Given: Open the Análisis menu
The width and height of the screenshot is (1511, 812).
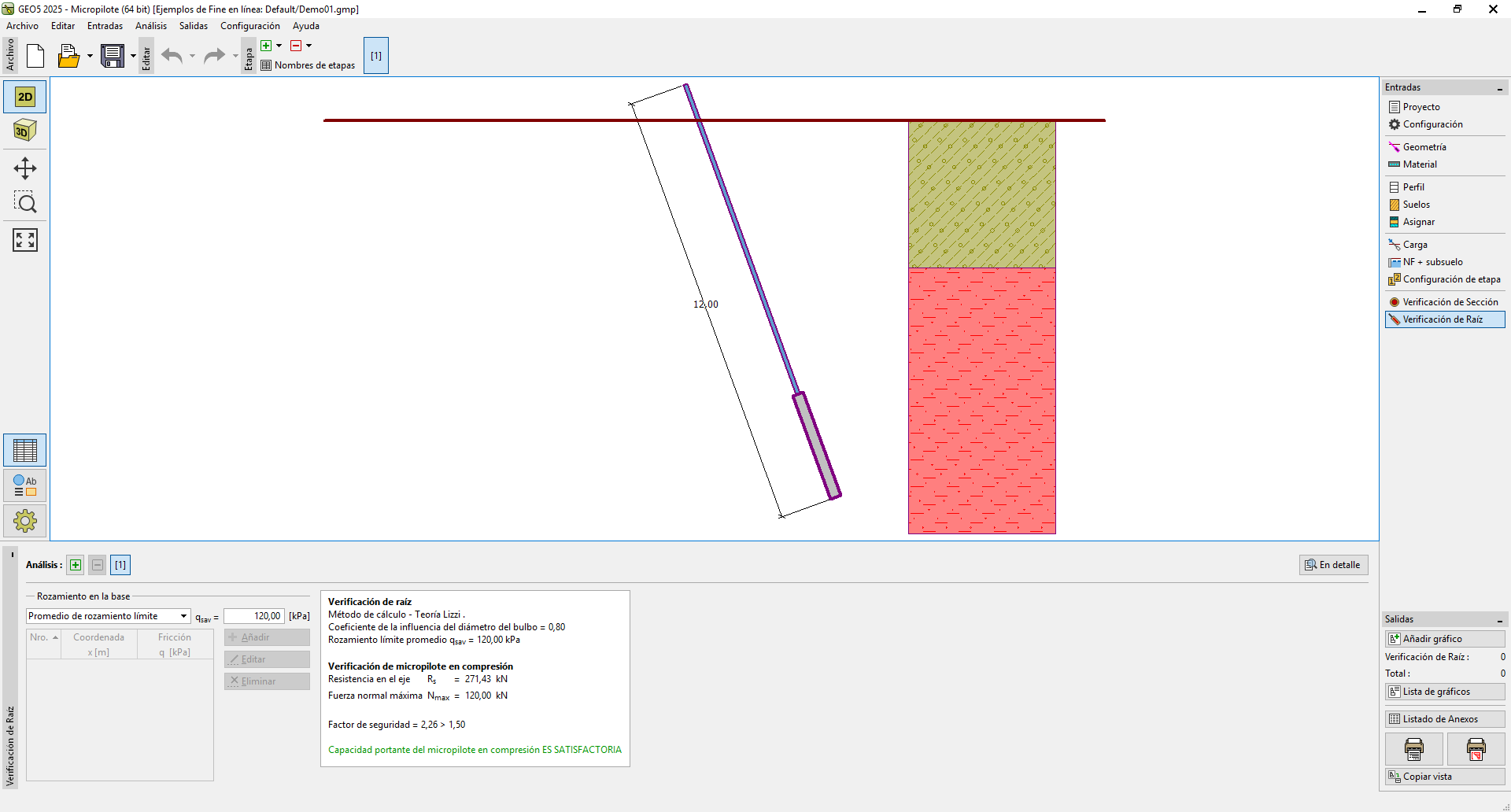Looking at the screenshot, I should coord(150,26).
